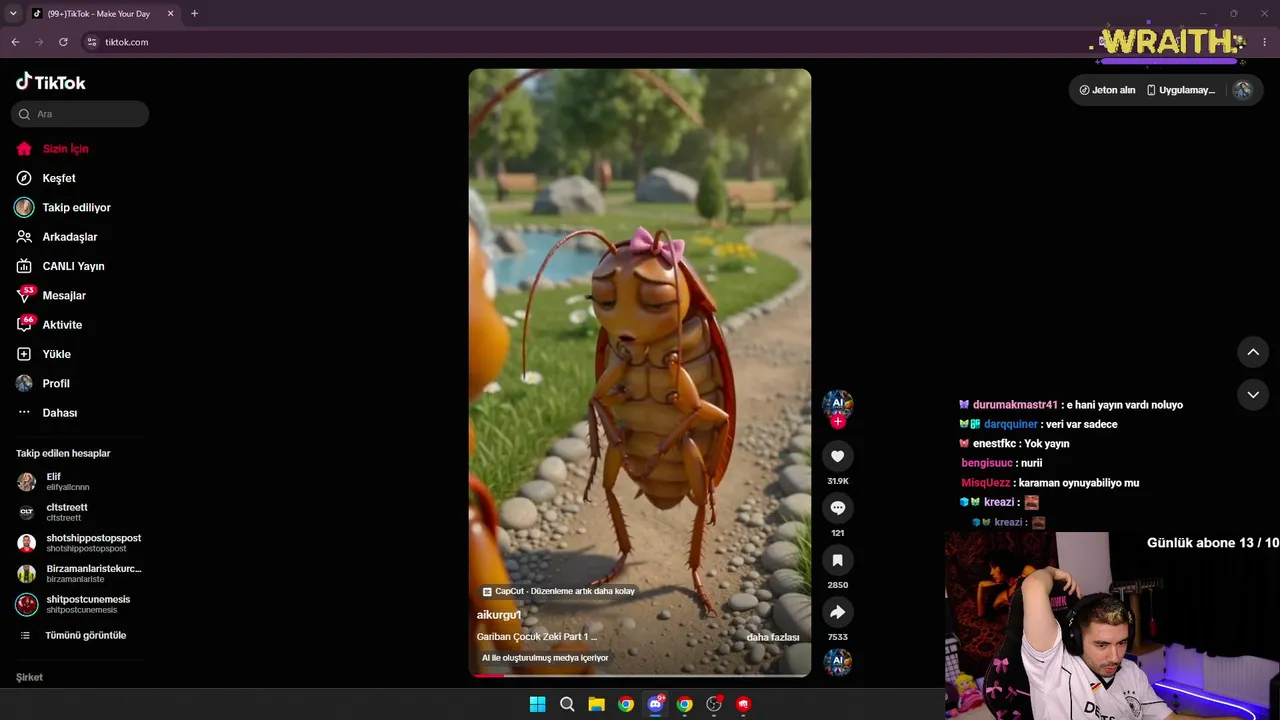Viewport: 1280px width, 720px height.
Task: Click Jeton alın to get coins
Action: 1107,90
